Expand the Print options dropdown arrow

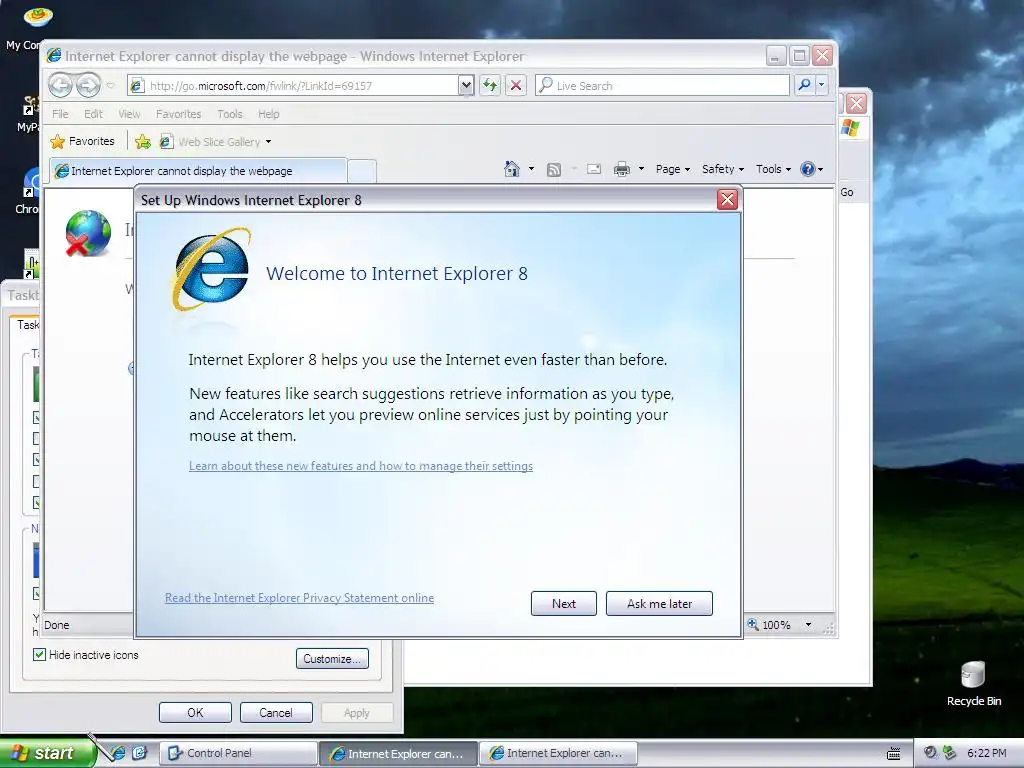(641, 169)
